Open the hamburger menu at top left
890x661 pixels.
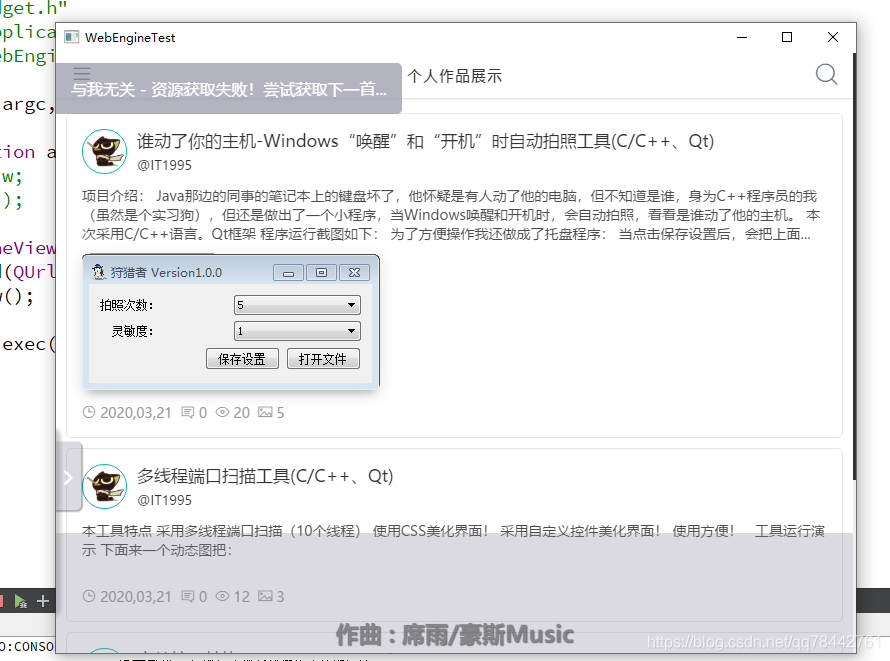81,74
